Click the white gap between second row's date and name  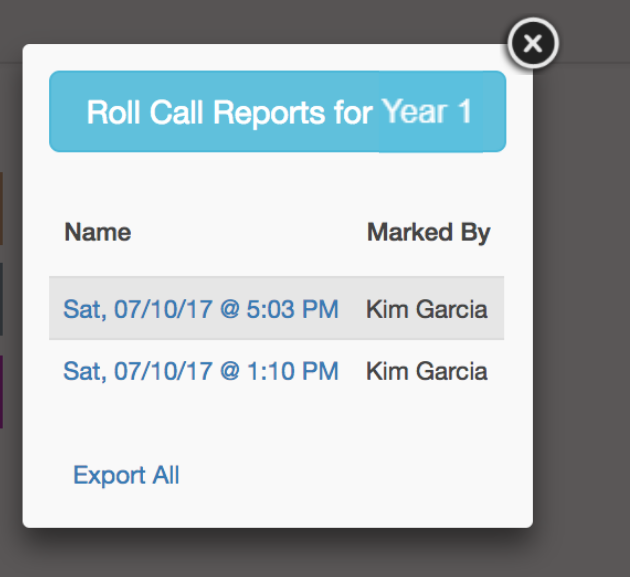click(352, 372)
